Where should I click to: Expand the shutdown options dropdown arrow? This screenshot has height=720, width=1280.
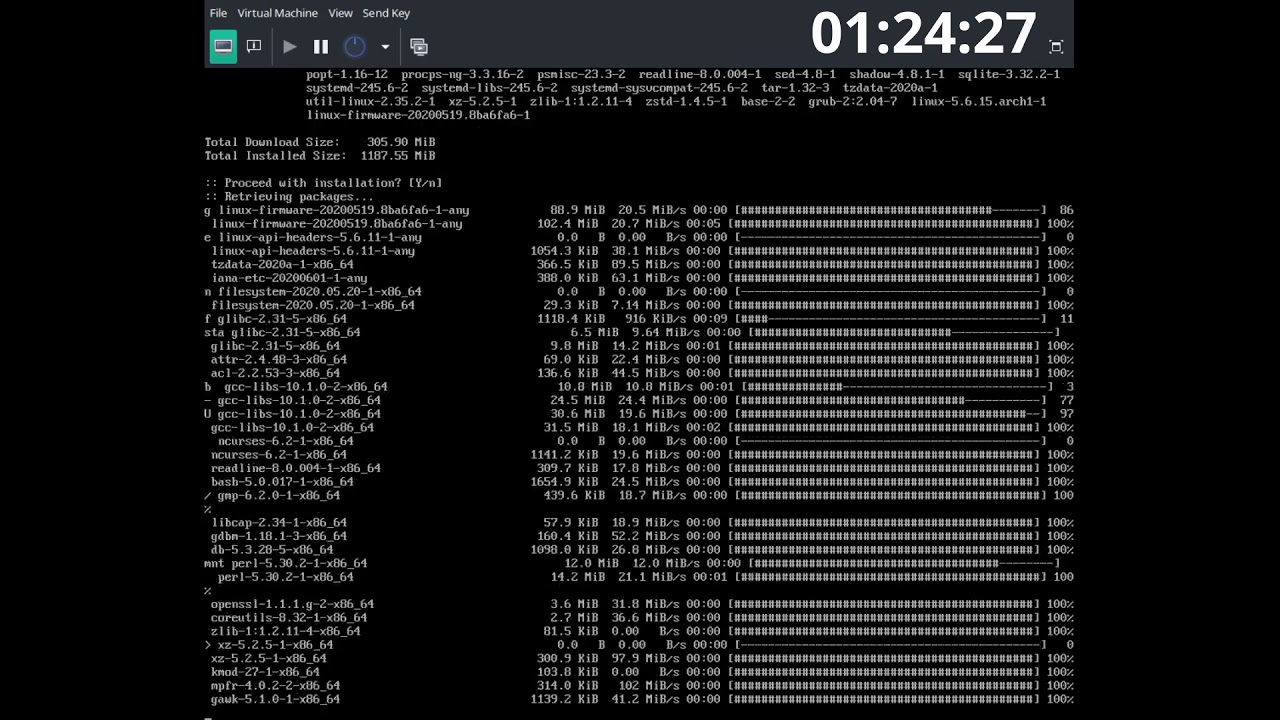[x=385, y=46]
